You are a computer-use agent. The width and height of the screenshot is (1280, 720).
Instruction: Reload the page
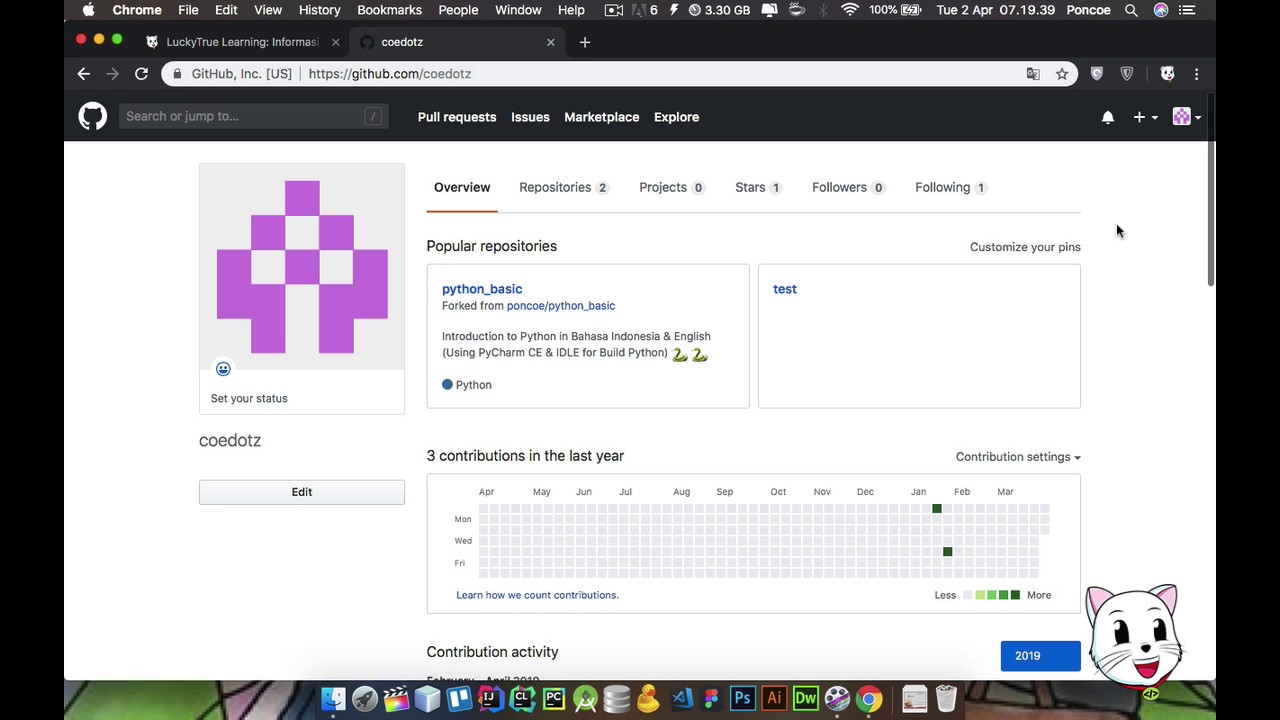tap(141, 74)
